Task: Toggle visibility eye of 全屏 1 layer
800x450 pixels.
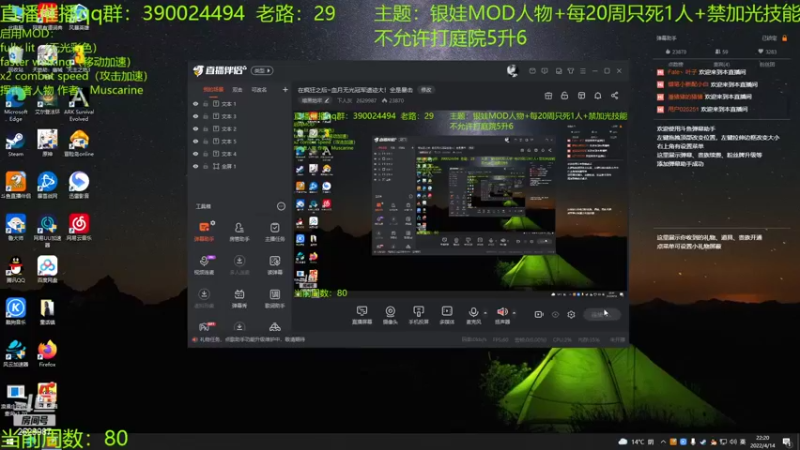Action: tap(195, 166)
